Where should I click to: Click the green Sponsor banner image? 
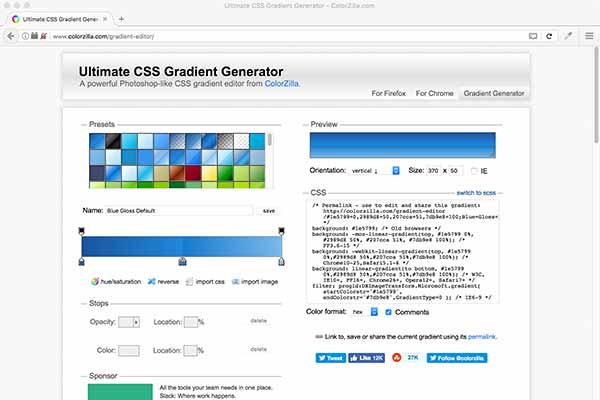tap(120, 392)
